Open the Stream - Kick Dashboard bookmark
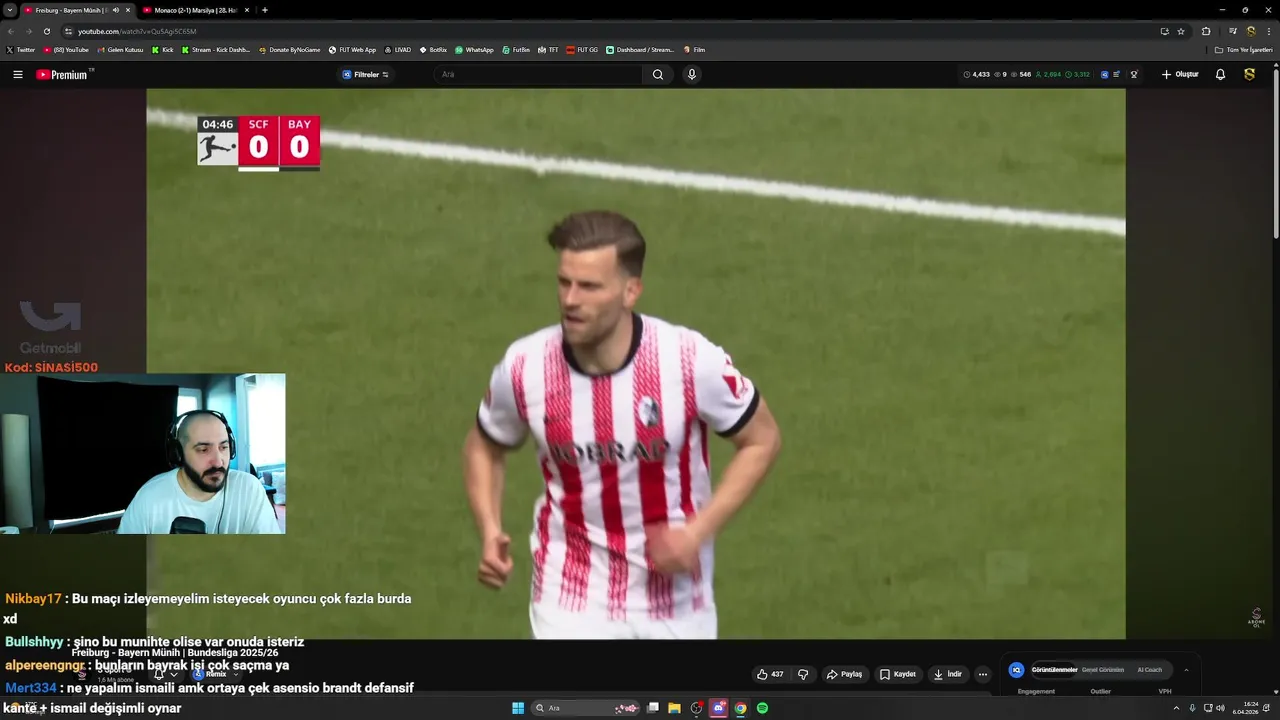This screenshot has width=1280, height=720. point(216,50)
